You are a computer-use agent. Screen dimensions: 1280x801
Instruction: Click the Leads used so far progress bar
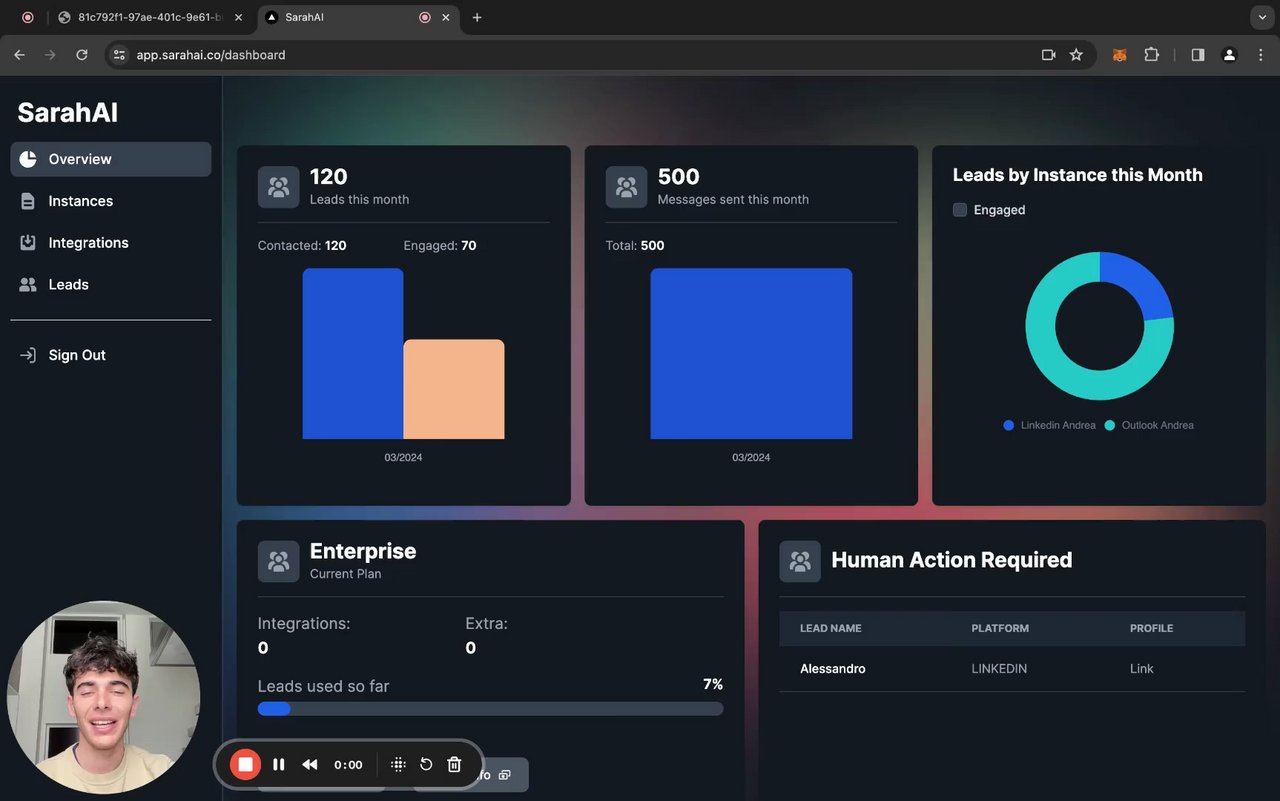(490, 708)
